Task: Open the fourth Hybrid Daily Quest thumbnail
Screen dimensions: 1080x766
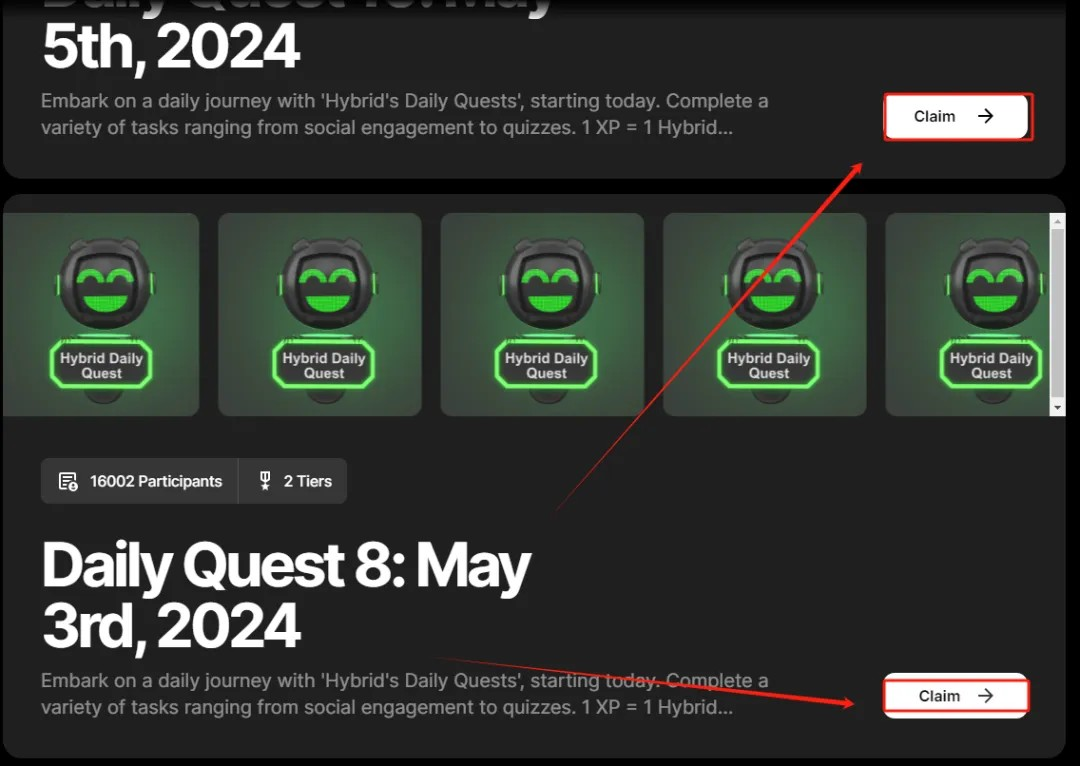Action: click(765, 314)
